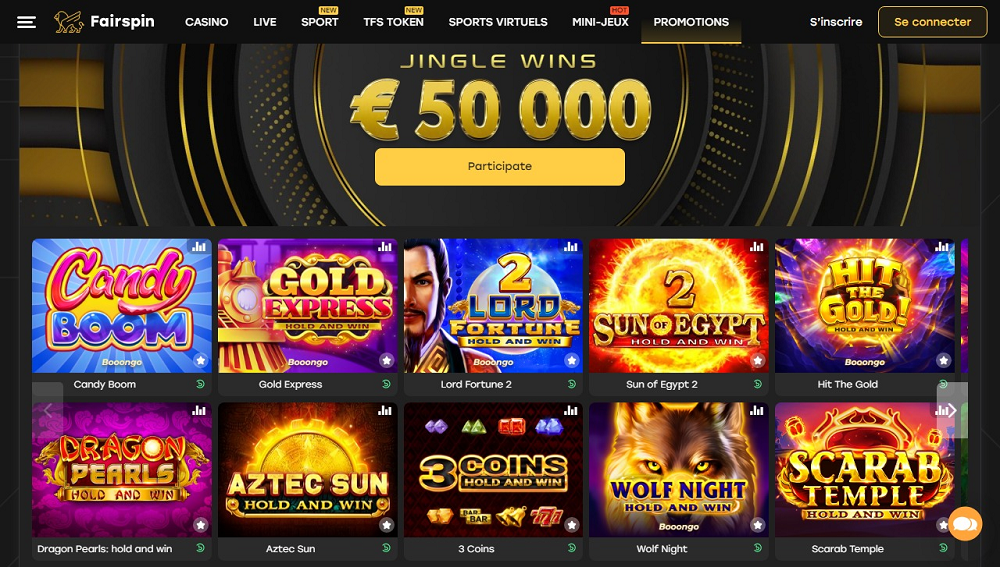Open the CASINO menu item
Image resolution: width=1000 pixels, height=567 pixels.
click(x=207, y=22)
